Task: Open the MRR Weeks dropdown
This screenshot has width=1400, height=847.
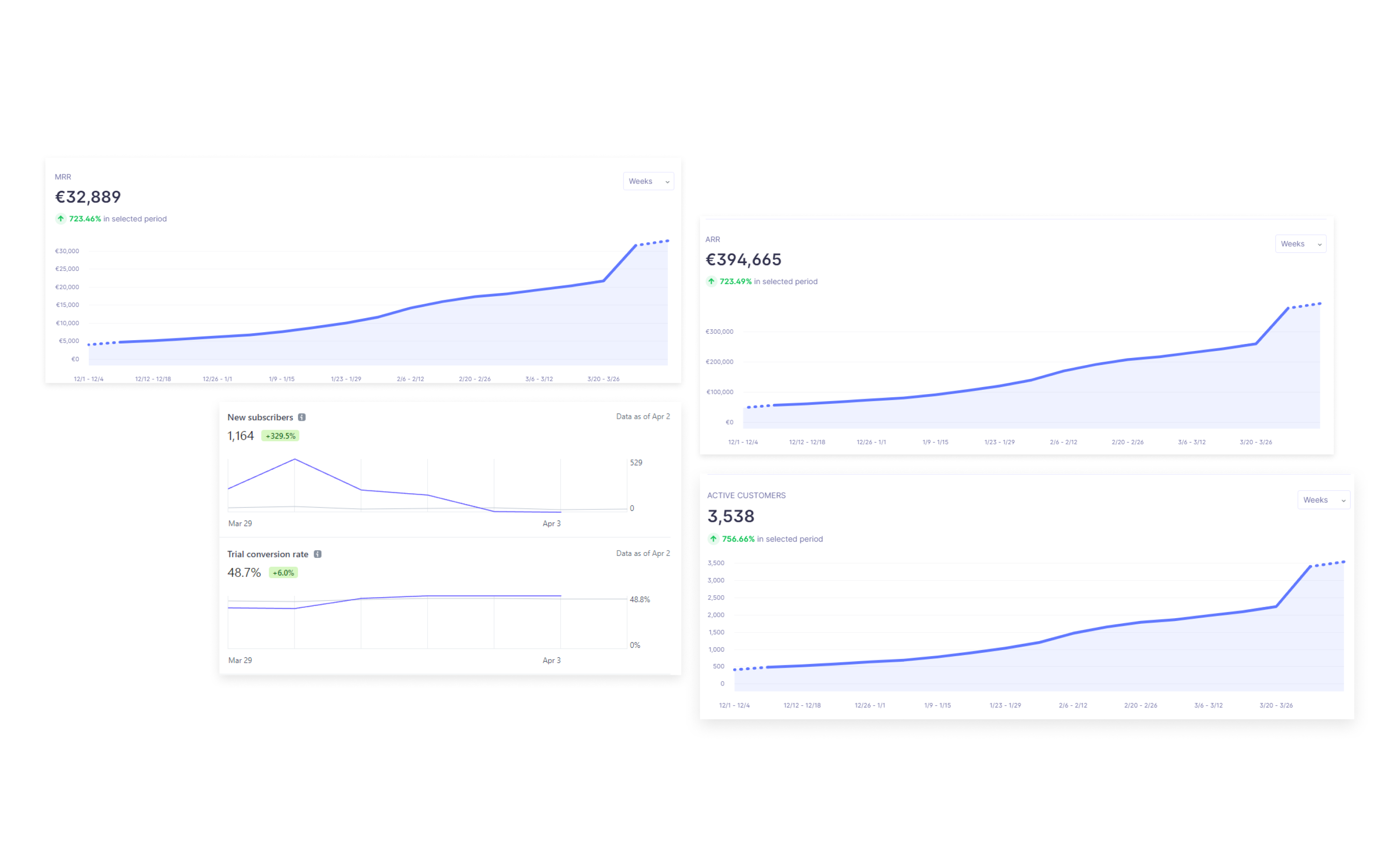Action: point(648,181)
